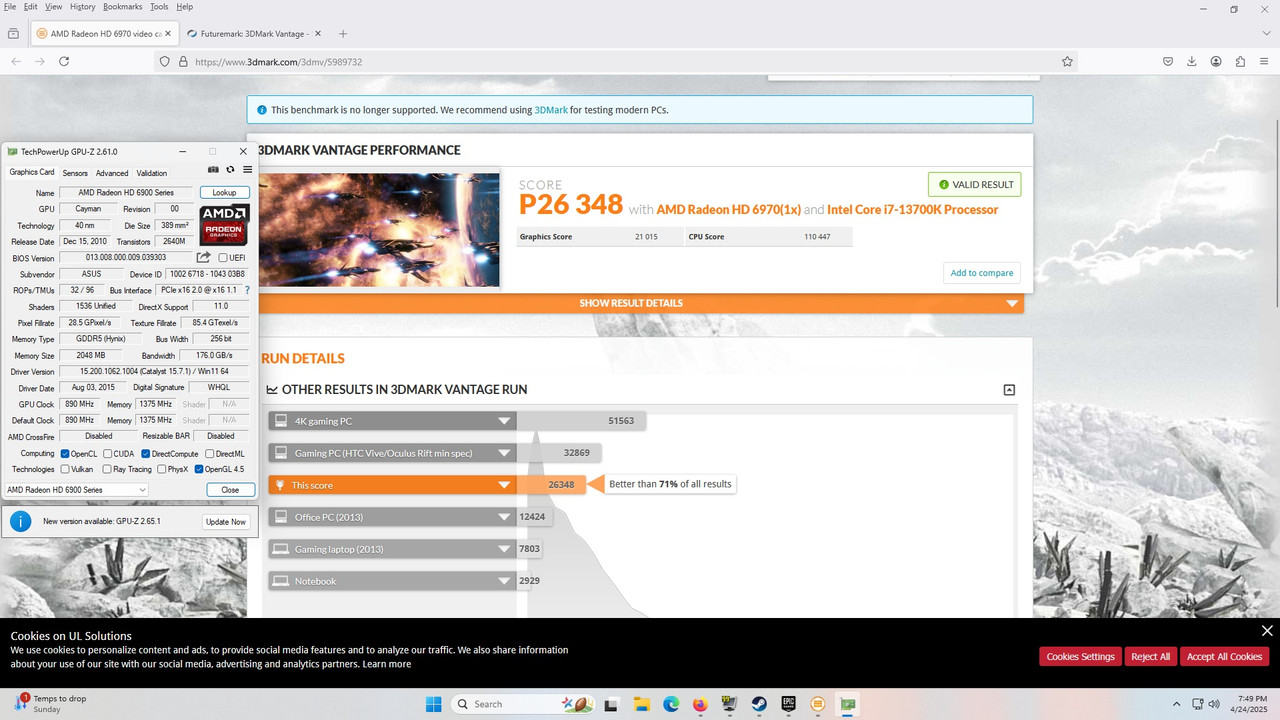This screenshot has height=720, width=1280.
Task: Click Add to compare
Action: 981,273
